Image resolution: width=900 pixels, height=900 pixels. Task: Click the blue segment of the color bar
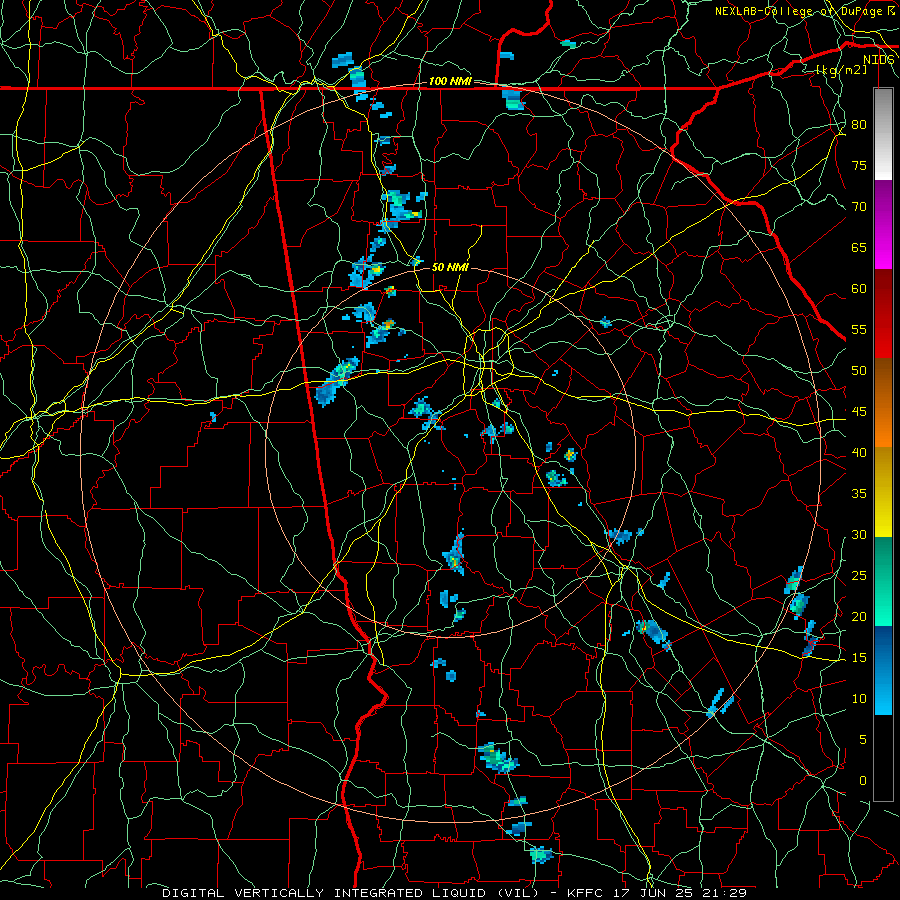[883, 670]
